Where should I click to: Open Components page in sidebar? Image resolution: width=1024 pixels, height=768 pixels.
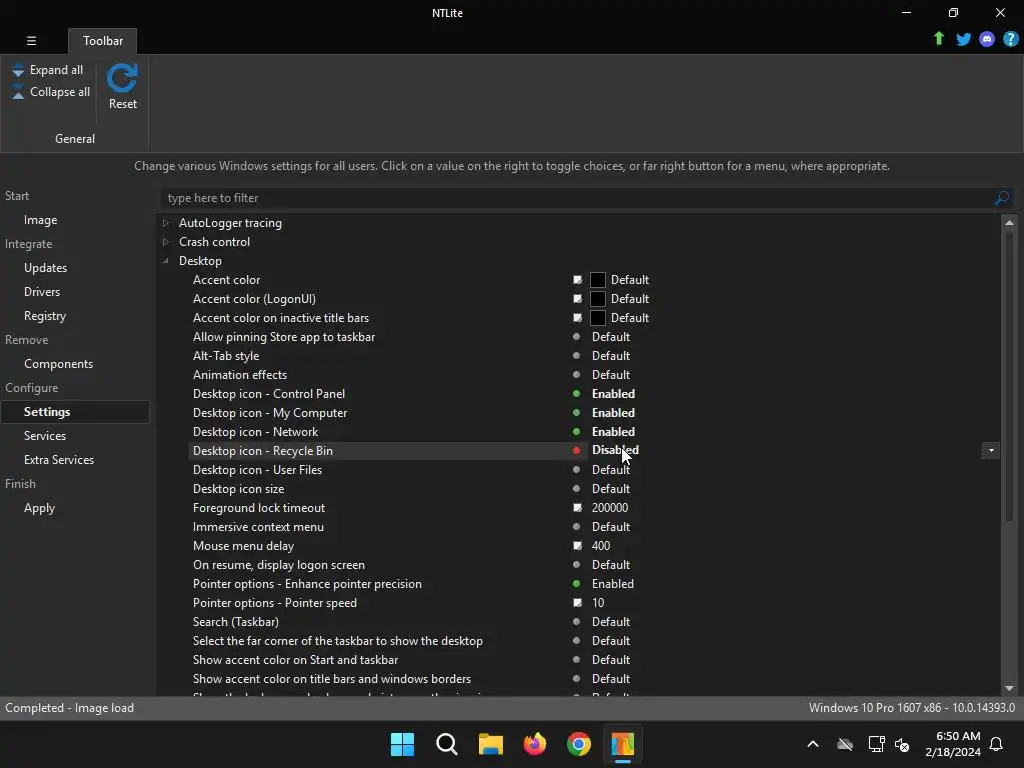coord(58,364)
